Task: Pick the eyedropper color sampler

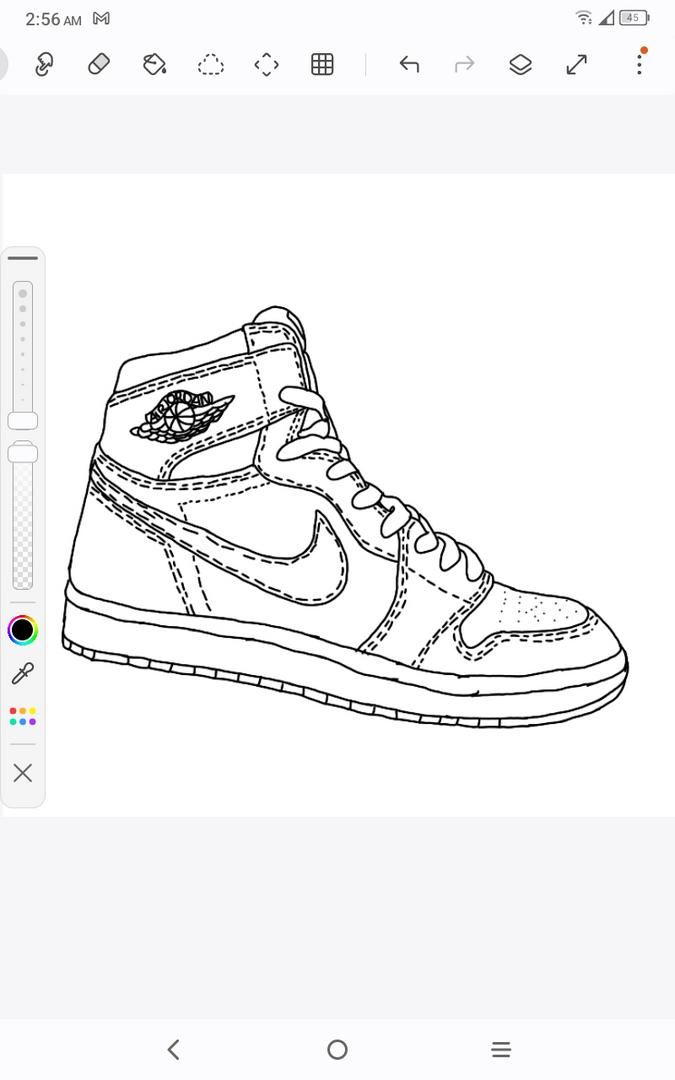Action: [x=23, y=673]
